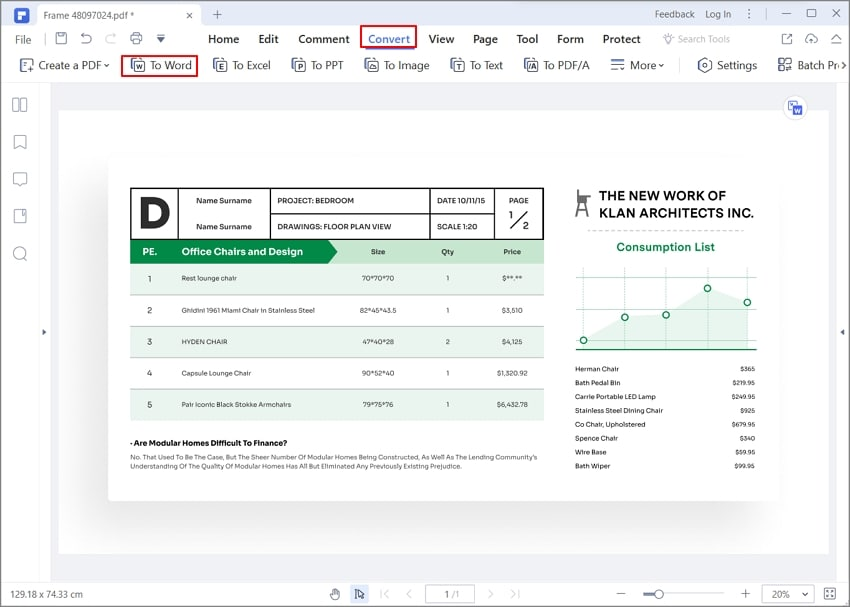Switch to the Convert ribbon tab
Image resolution: width=850 pixels, height=607 pixels.
click(x=388, y=39)
